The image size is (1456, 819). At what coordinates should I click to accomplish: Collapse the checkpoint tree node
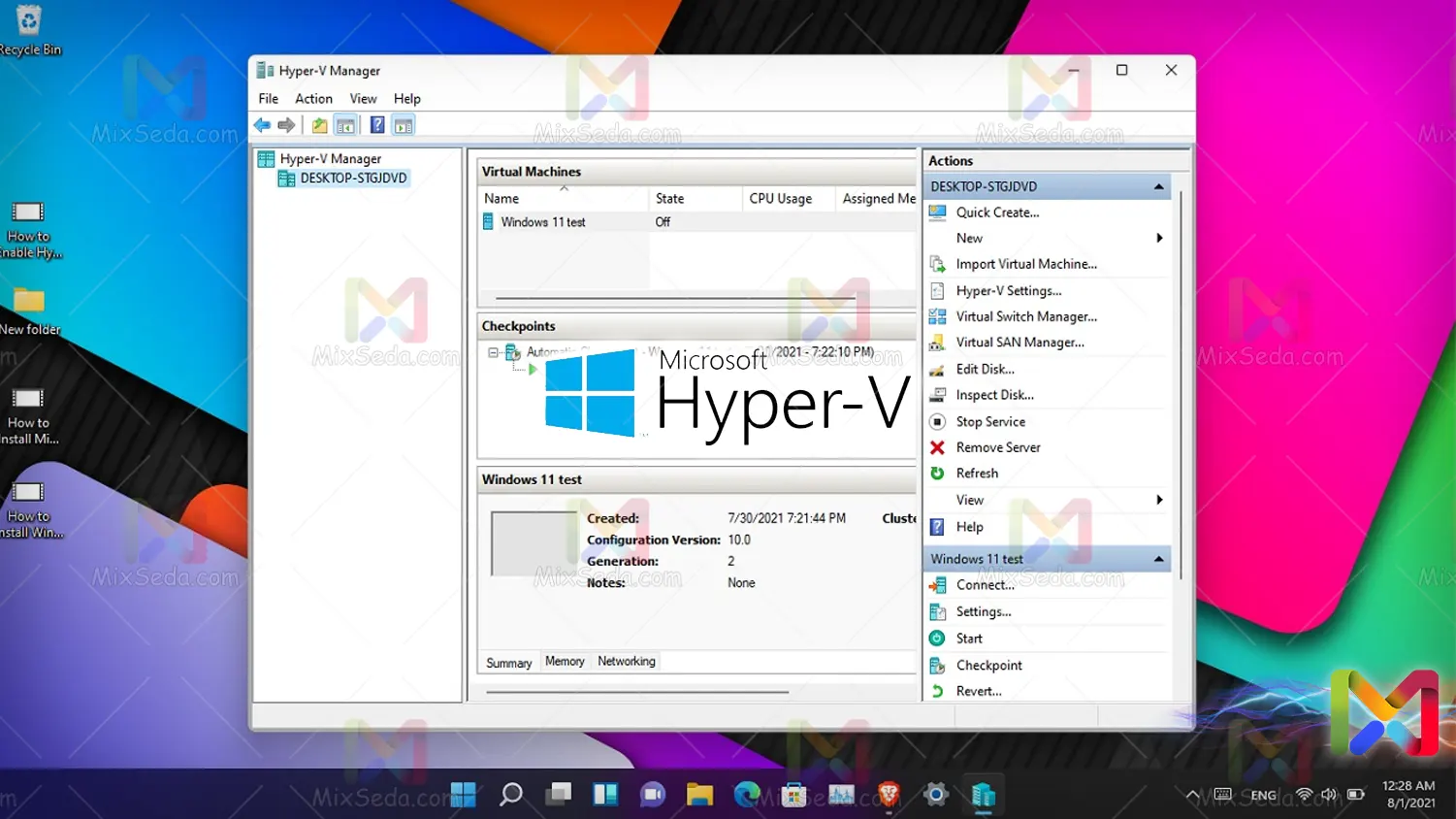pos(493,353)
